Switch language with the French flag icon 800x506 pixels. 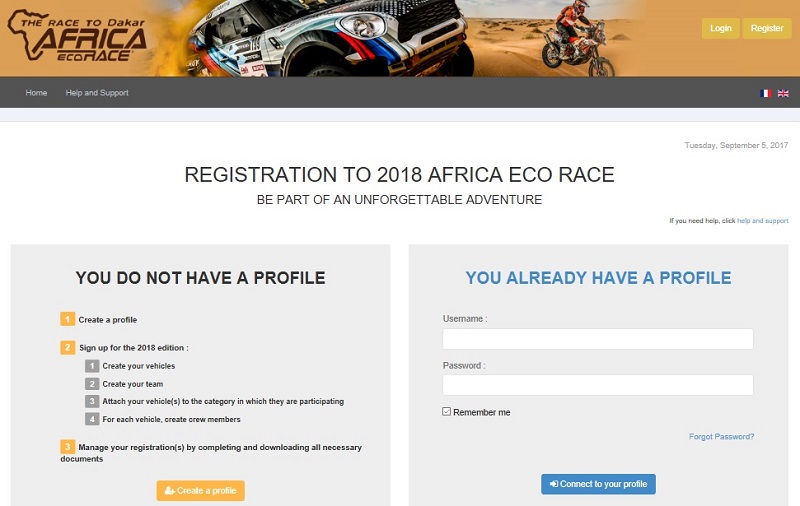pos(765,93)
